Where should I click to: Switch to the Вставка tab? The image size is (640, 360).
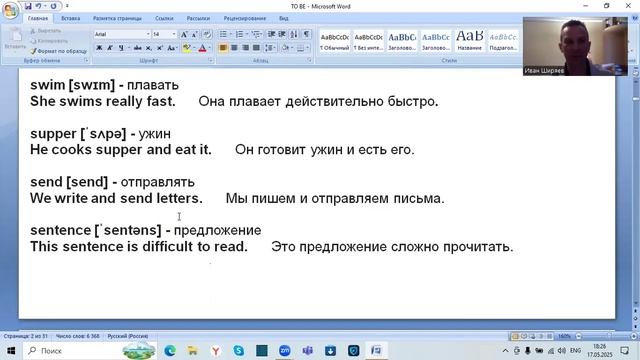(x=71, y=18)
